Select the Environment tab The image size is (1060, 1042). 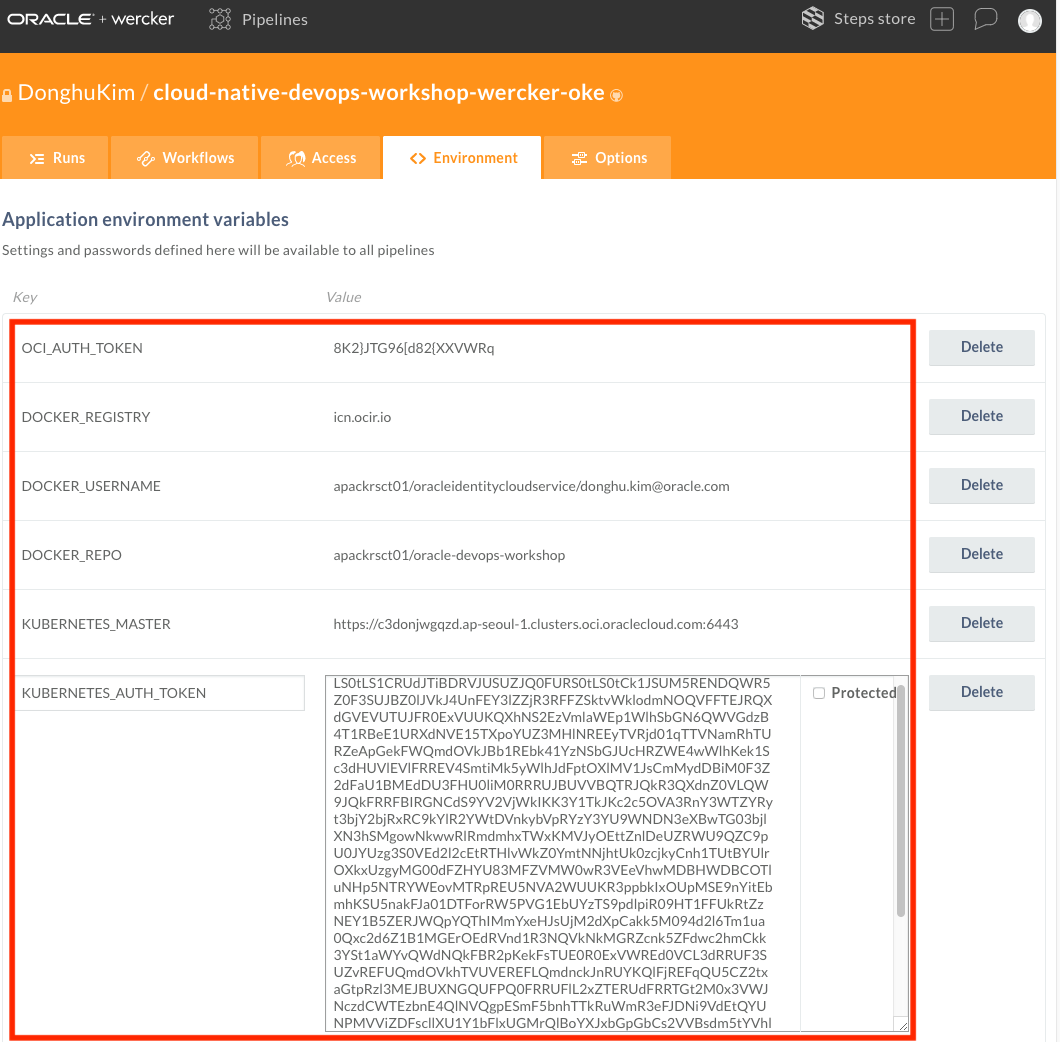(x=462, y=158)
